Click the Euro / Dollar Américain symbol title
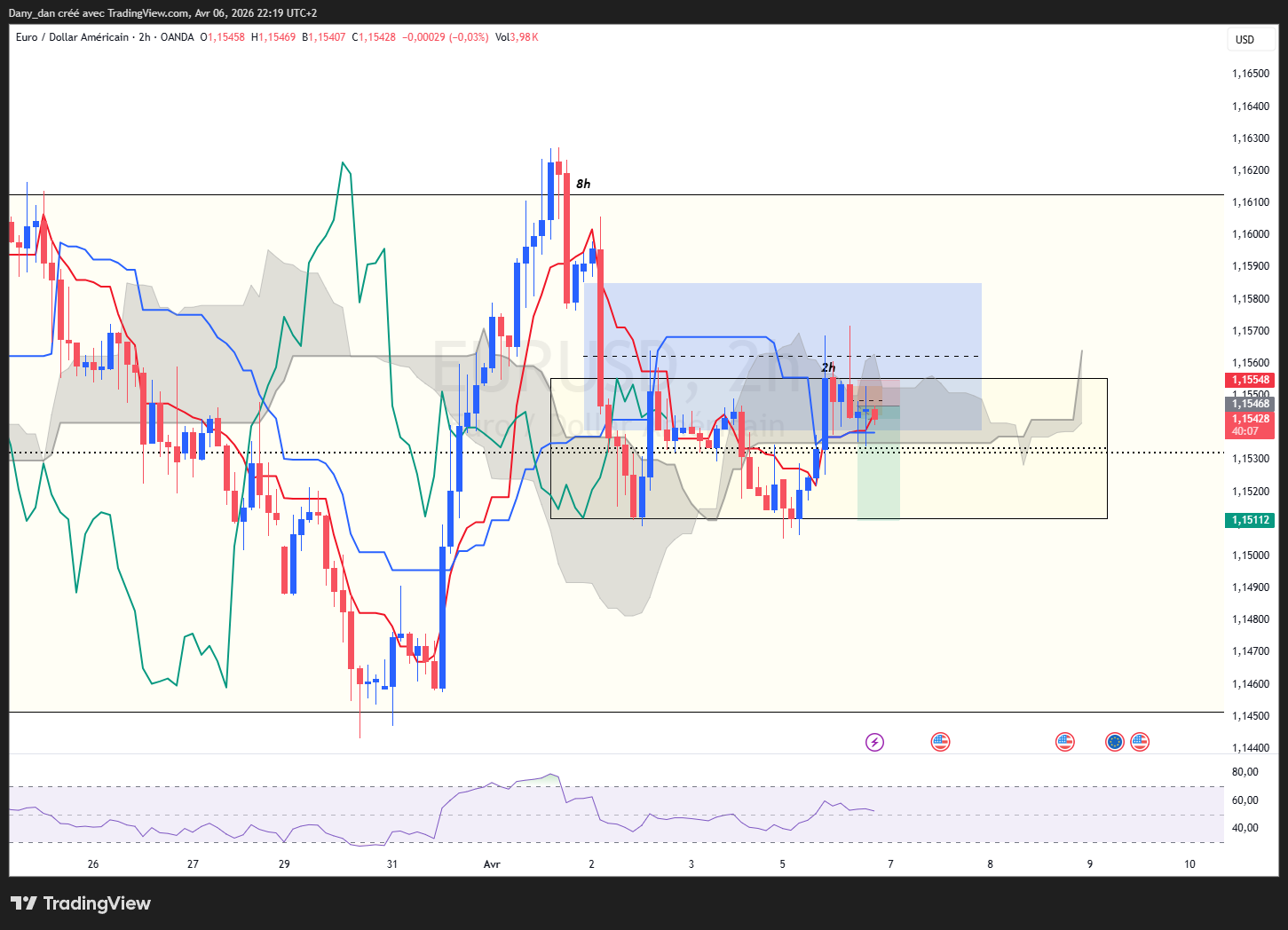1288x930 pixels. [x=72, y=37]
